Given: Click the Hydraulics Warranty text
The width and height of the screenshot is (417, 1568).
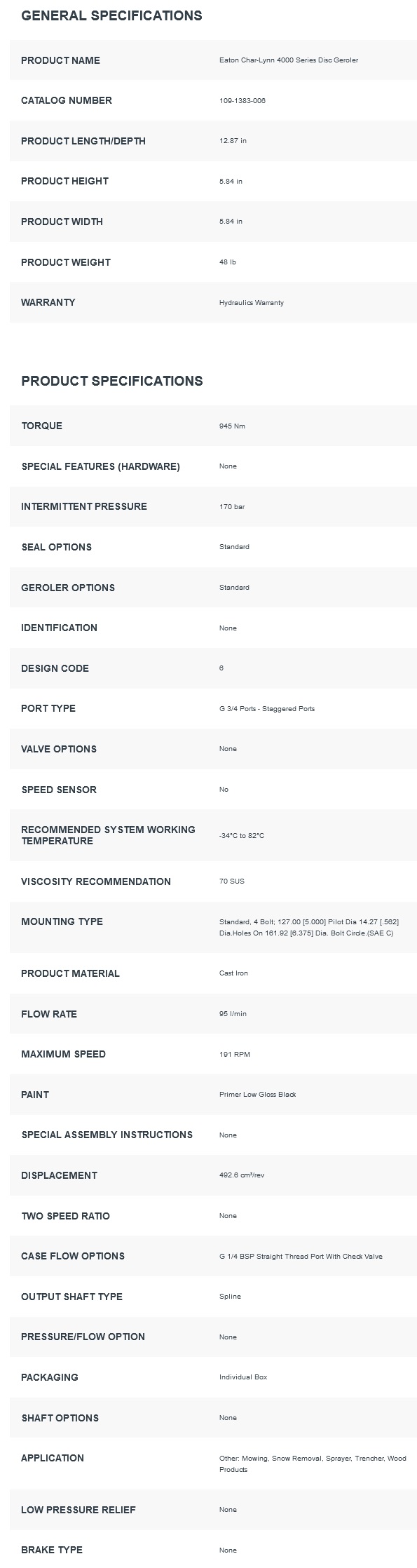Looking at the screenshot, I should pyautogui.click(x=252, y=303).
